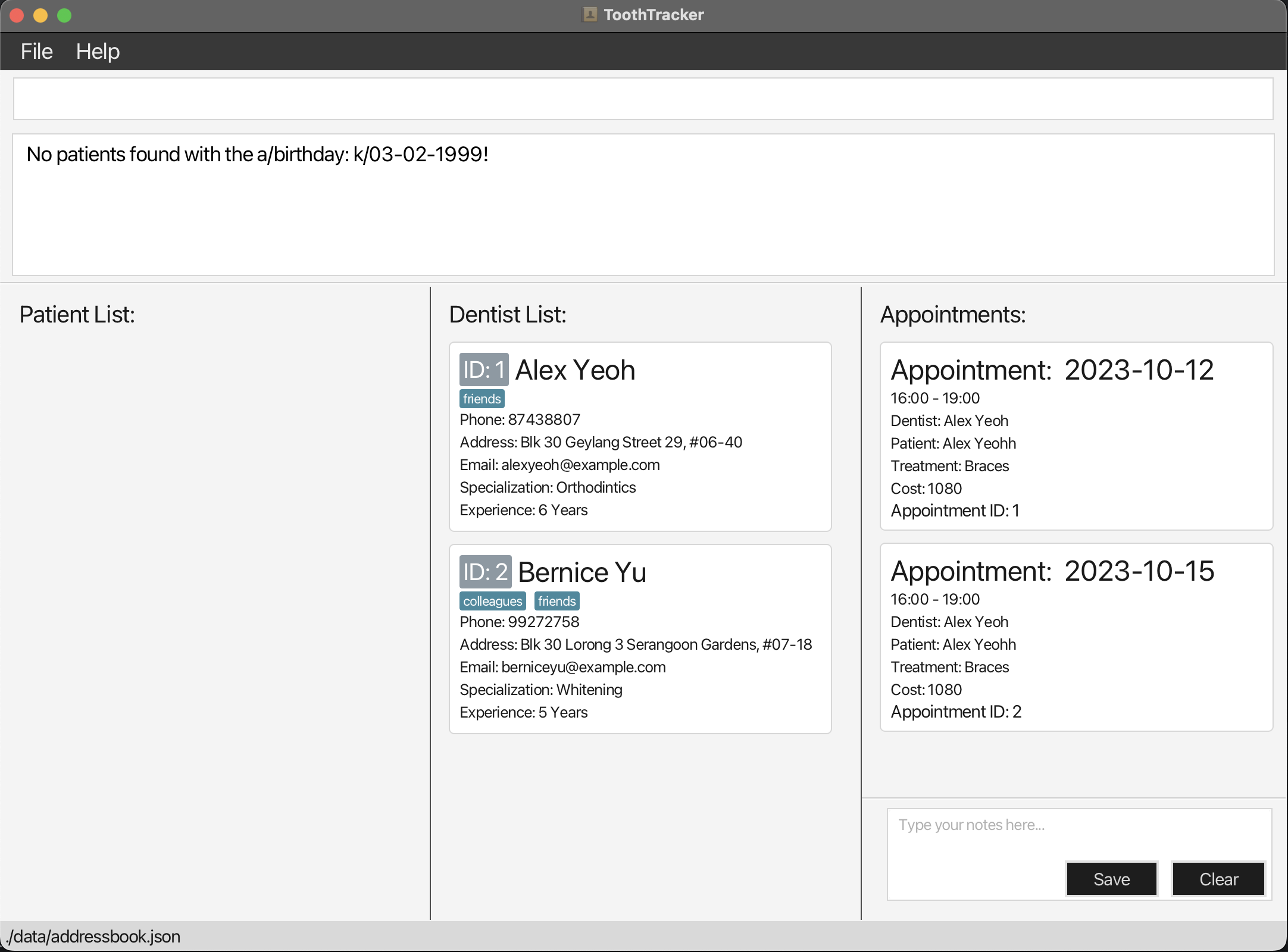The width and height of the screenshot is (1288, 952).
Task: Click Alex Yeoh's email address line
Action: tap(559, 465)
